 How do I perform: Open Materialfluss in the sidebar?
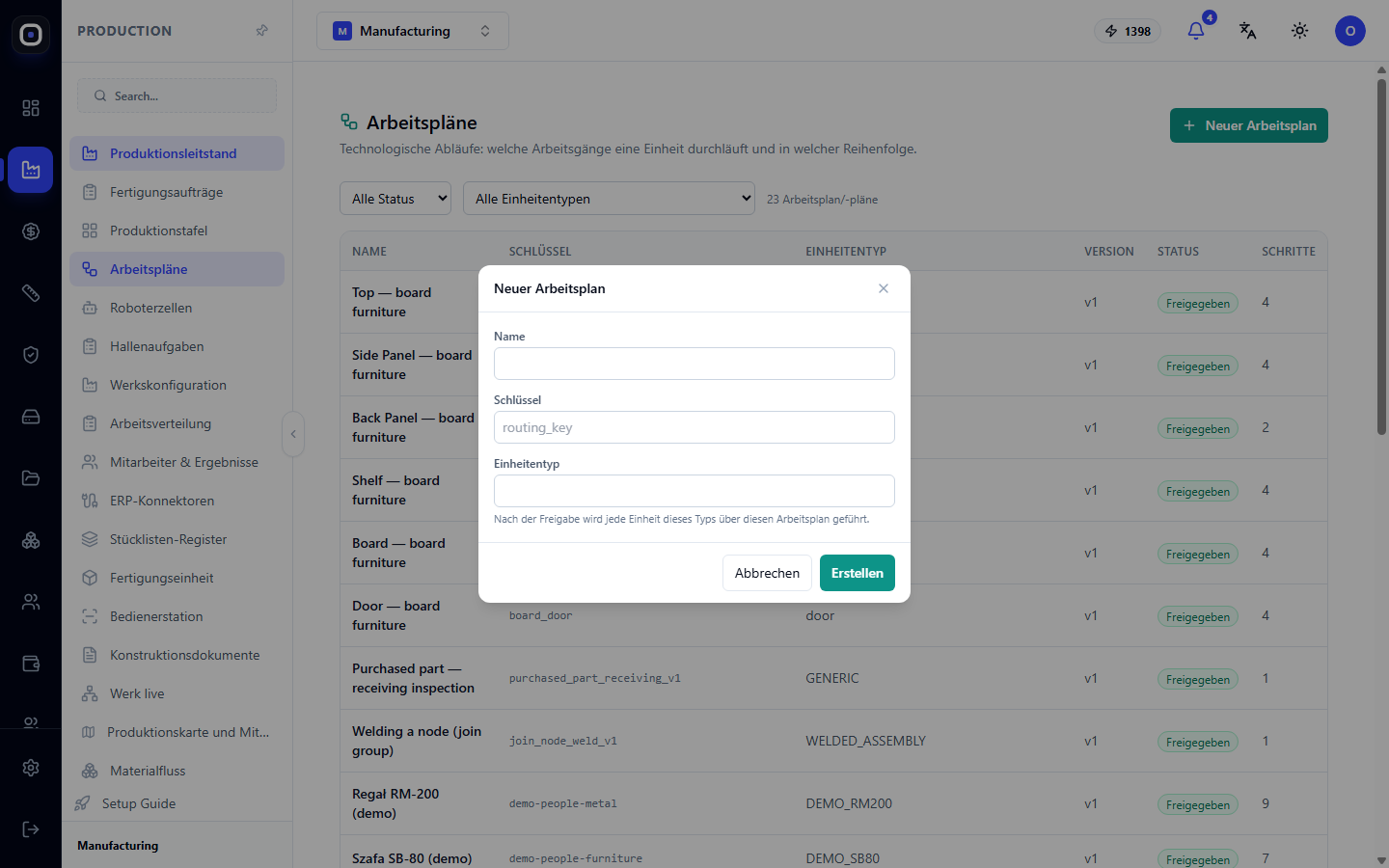[x=177, y=771]
